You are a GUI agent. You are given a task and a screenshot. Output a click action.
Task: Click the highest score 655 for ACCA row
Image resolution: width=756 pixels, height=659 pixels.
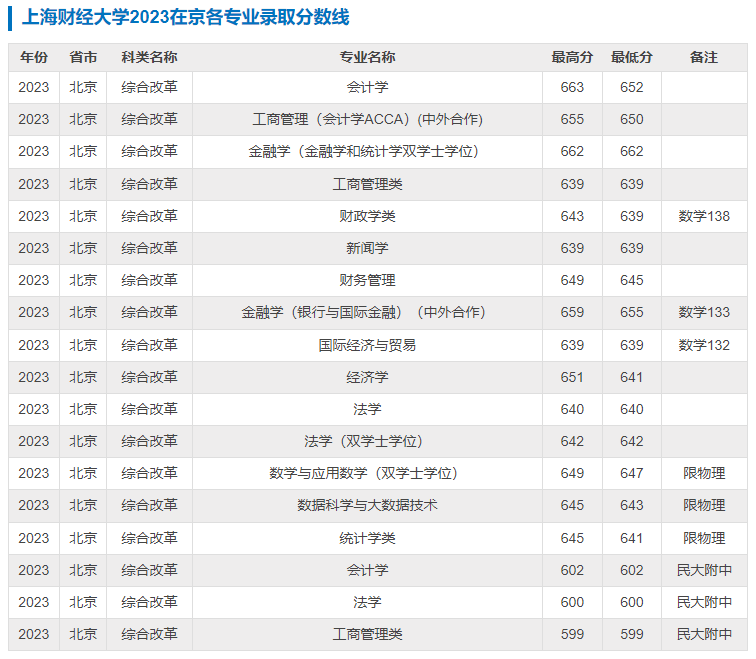point(572,119)
